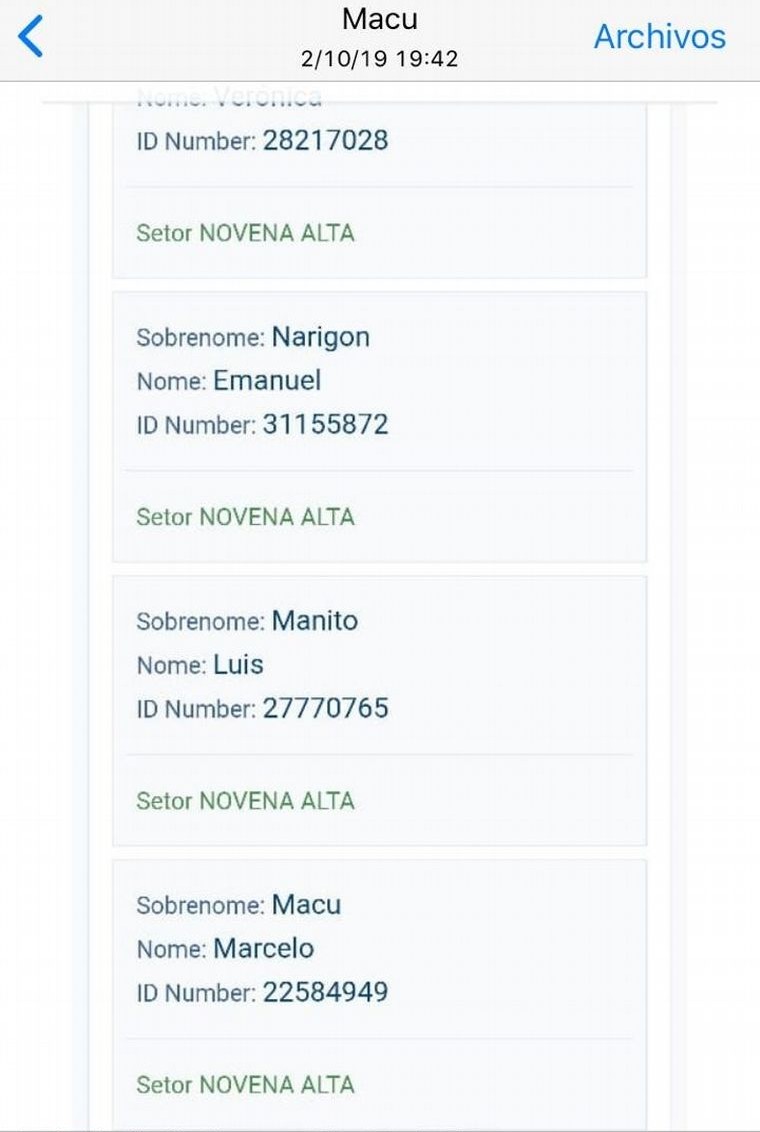
Task: Select surname Macu in Marcelo's card
Action: point(306,905)
